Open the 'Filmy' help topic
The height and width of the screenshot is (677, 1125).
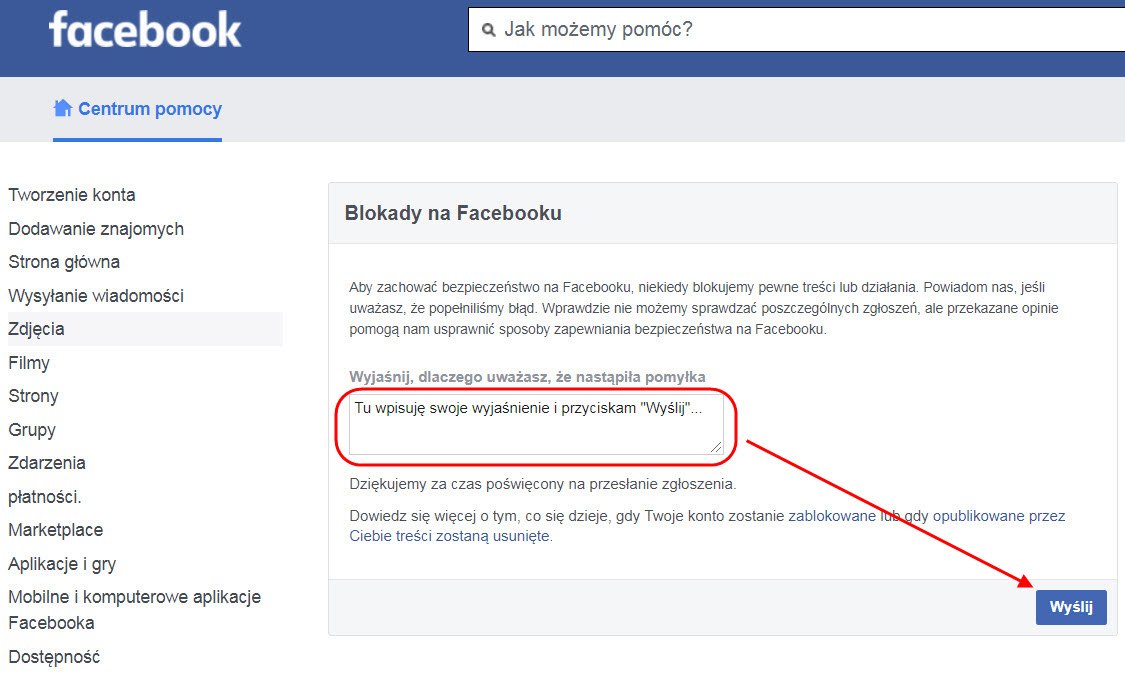click(29, 363)
